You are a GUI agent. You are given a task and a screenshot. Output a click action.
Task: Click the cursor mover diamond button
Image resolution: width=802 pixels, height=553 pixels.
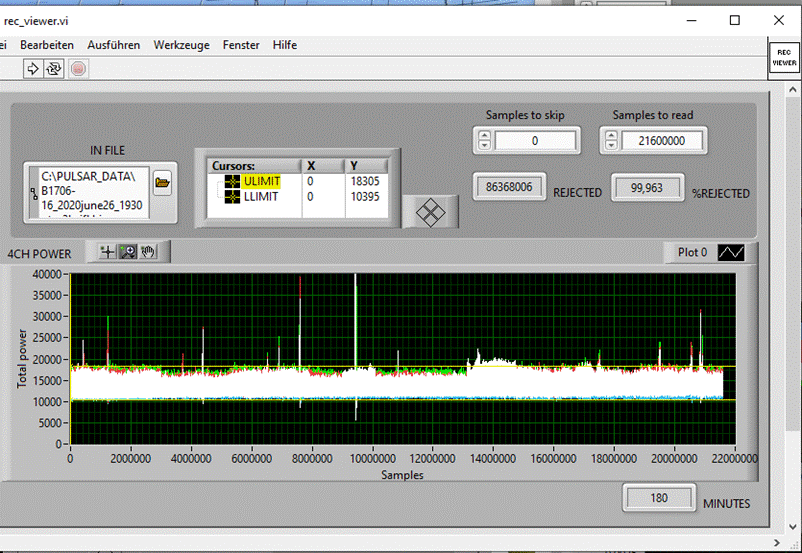point(430,212)
